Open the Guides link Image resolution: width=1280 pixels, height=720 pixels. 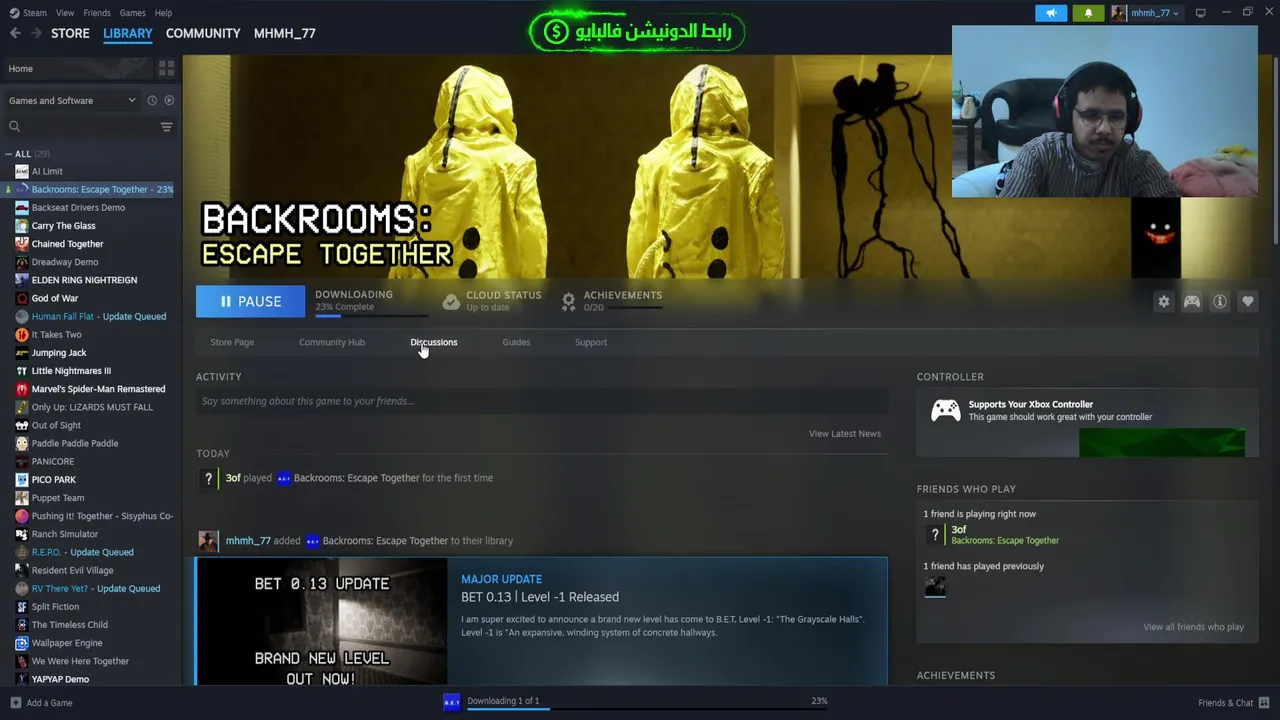click(516, 342)
